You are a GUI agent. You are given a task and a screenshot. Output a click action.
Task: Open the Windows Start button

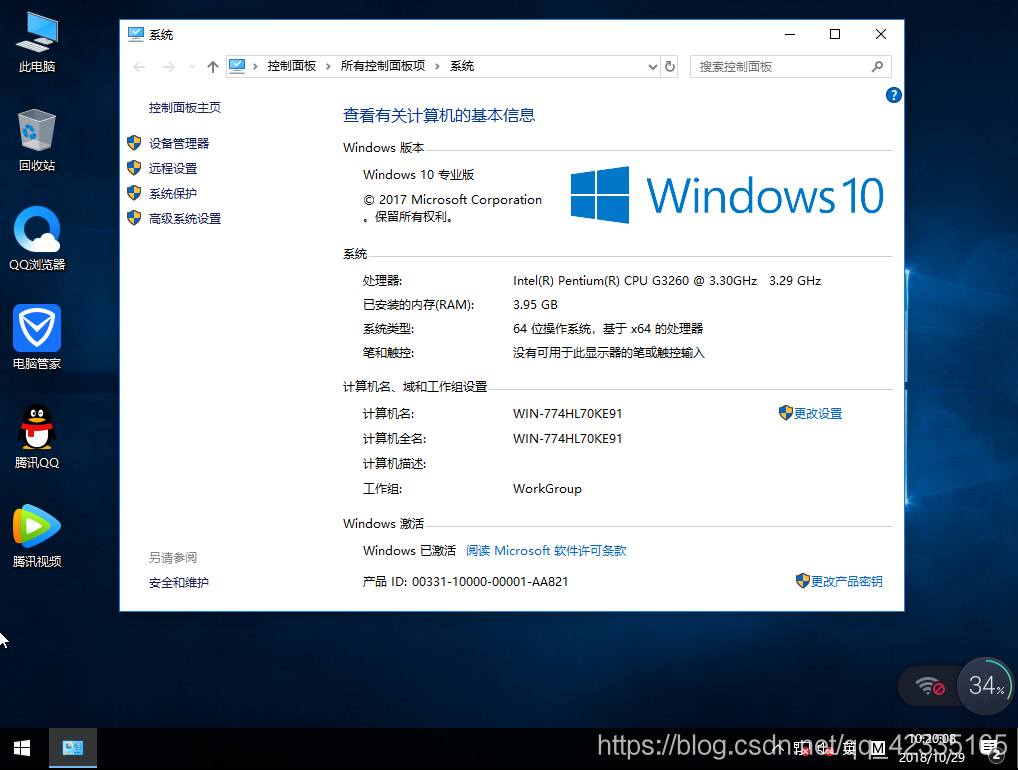(22, 749)
